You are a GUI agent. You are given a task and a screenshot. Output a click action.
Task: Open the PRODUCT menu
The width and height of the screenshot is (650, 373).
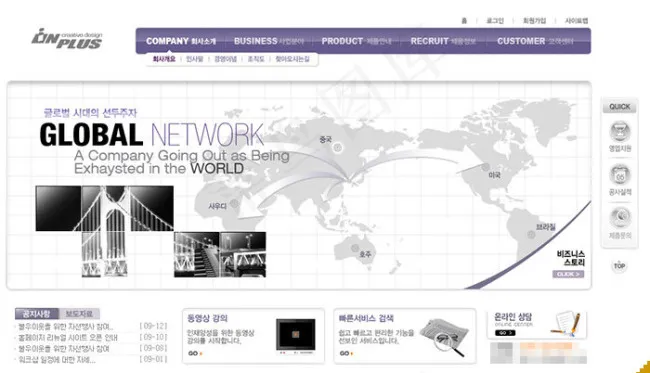[357, 41]
